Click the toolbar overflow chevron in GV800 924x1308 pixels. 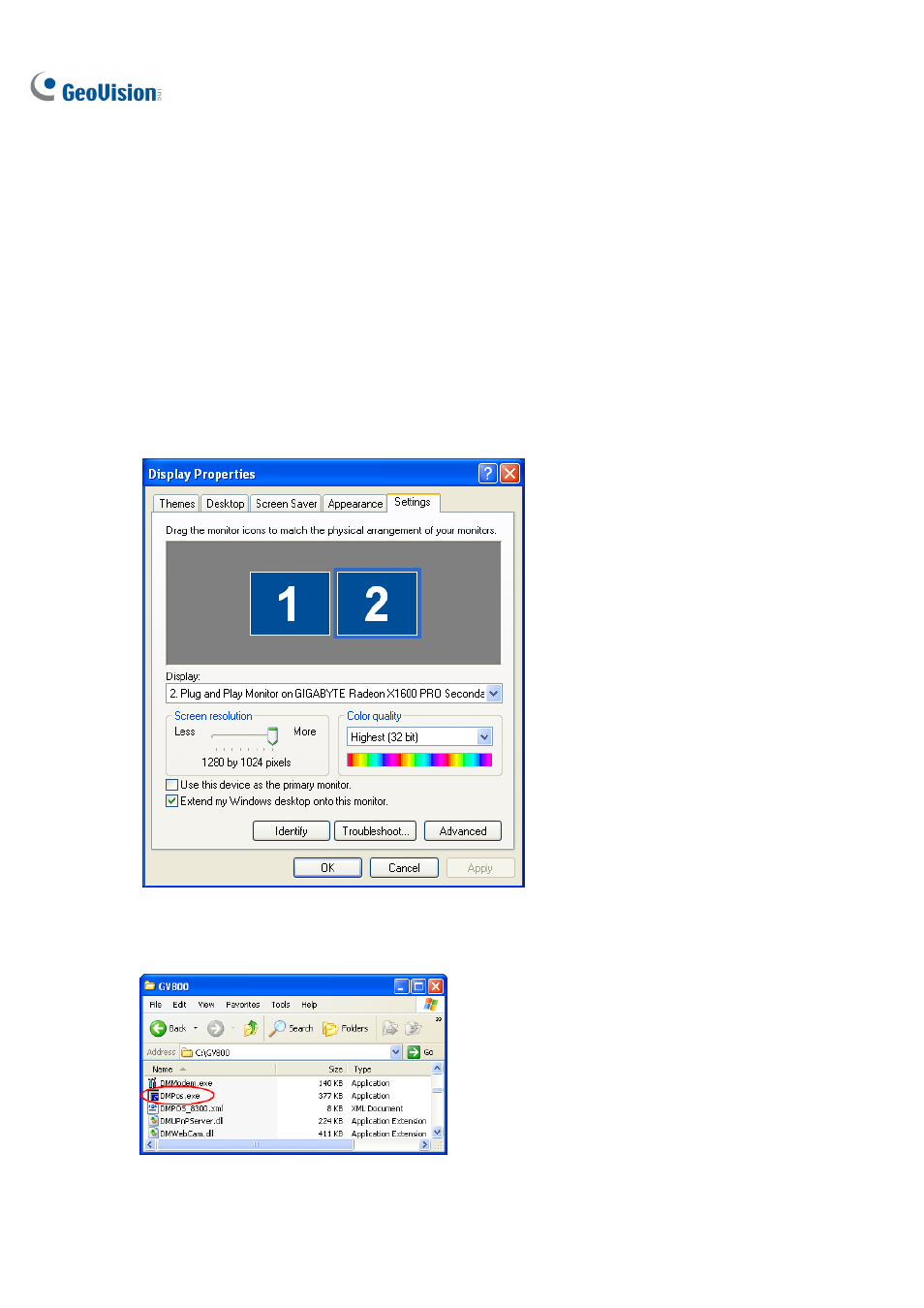(438, 1019)
